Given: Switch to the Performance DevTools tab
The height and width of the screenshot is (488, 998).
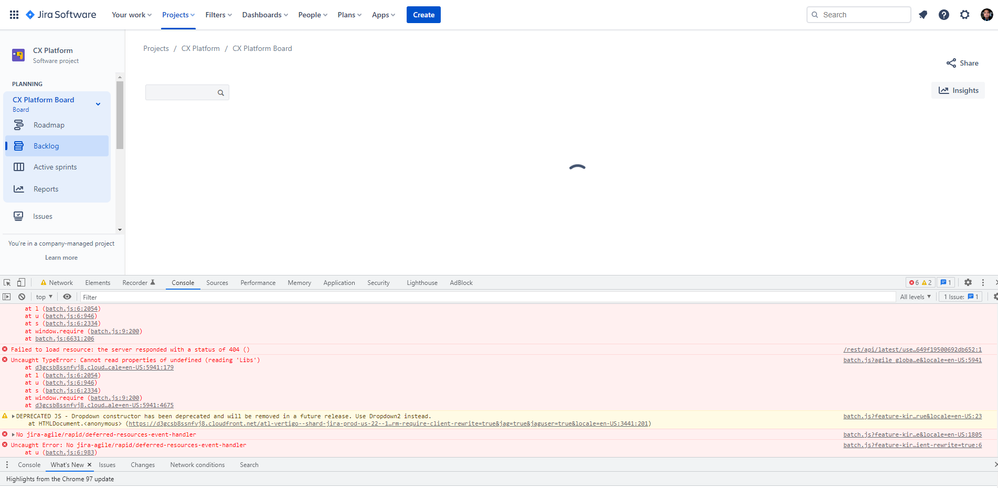Looking at the screenshot, I should [258, 282].
